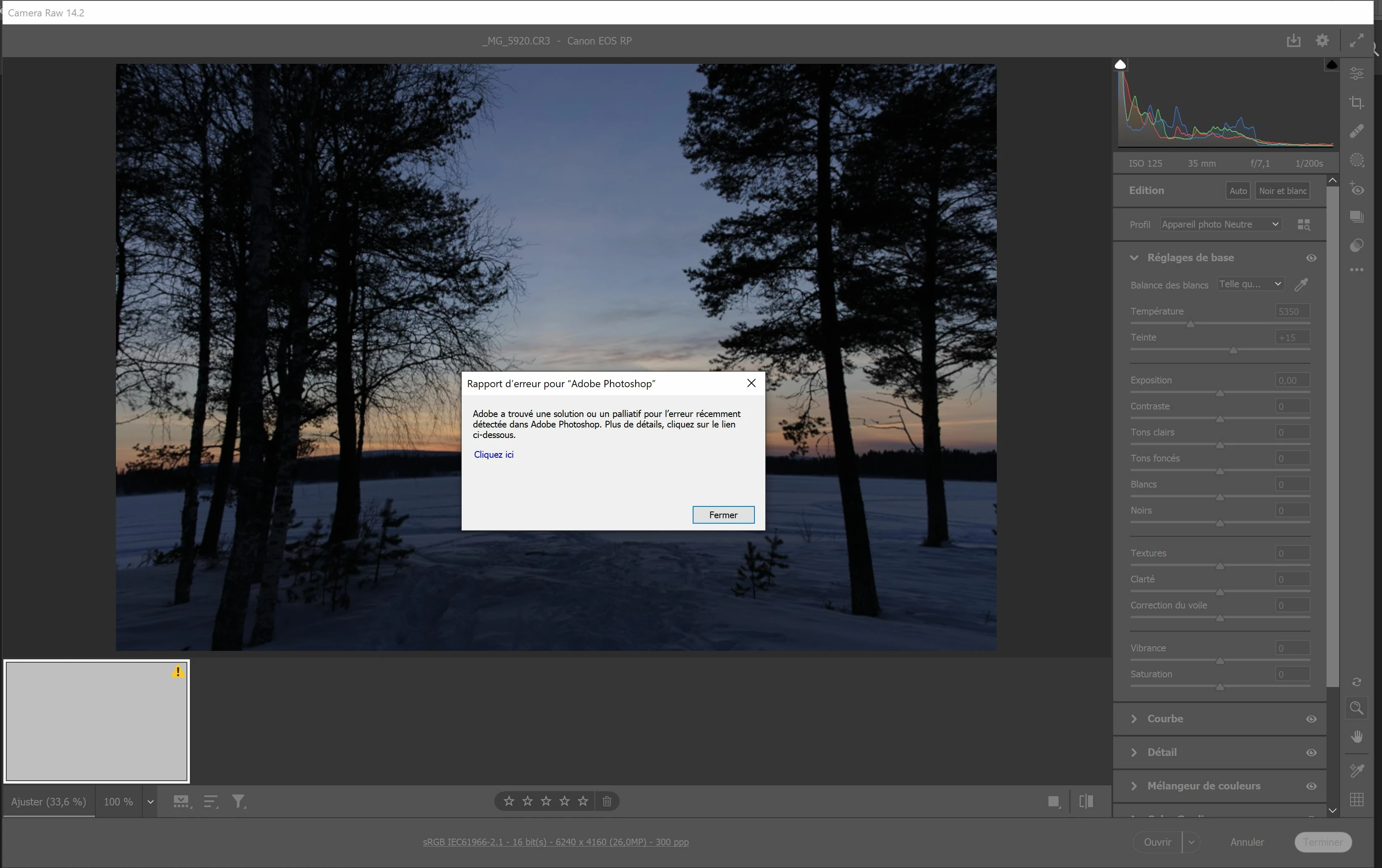Image resolution: width=1382 pixels, height=868 pixels.
Task: Toggle Courbe panel eye icon
Action: pos(1311,719)
